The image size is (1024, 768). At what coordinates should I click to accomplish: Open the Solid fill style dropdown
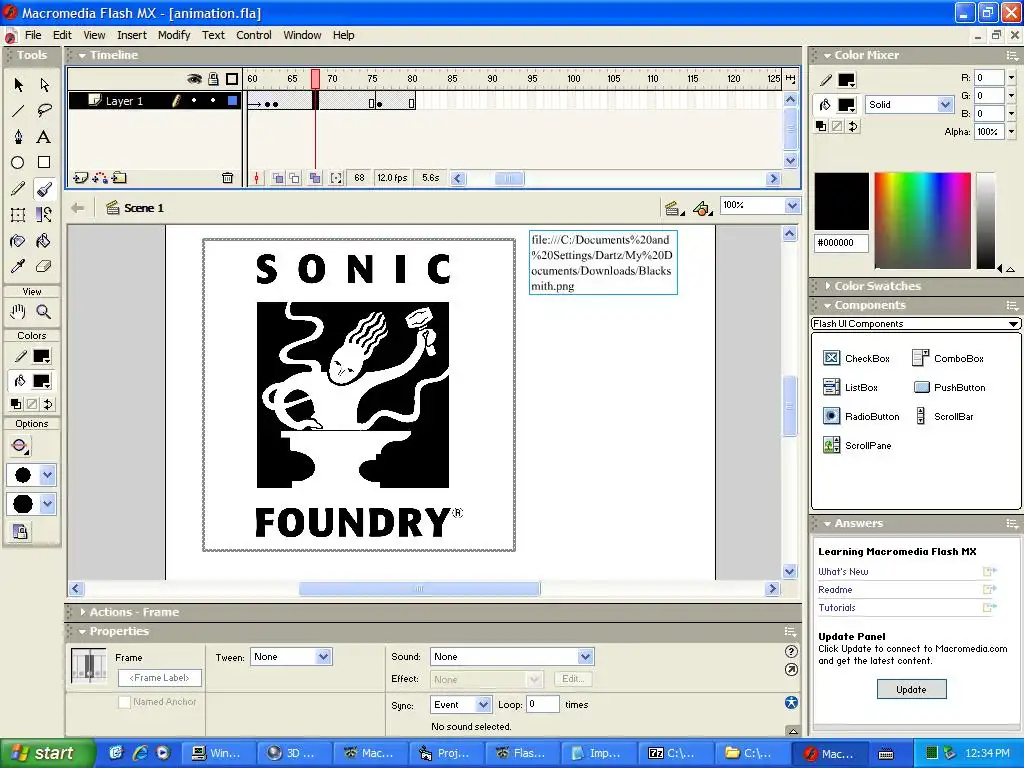(x=945, y=104)
